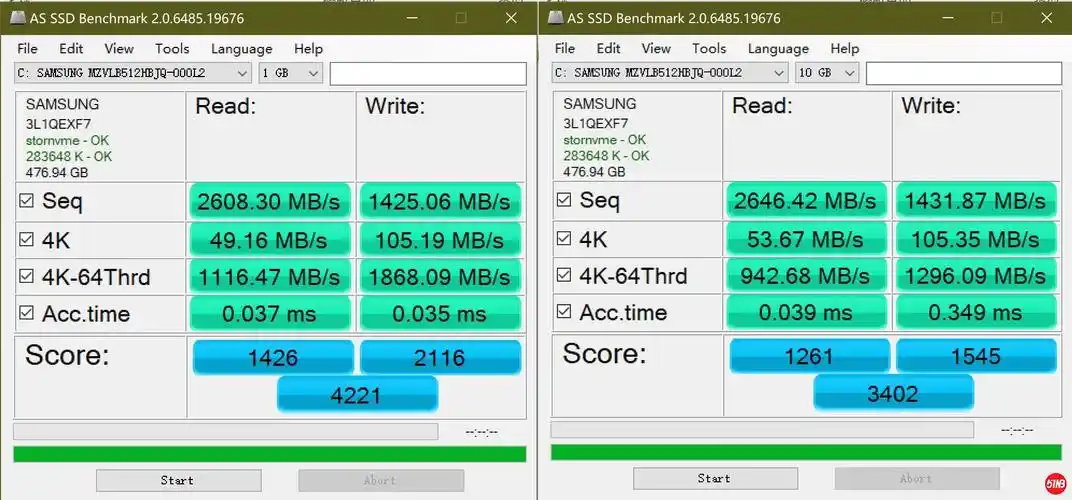
Task: Expand the 10 GB test size dropdown
Action: [x=849, y=73]
